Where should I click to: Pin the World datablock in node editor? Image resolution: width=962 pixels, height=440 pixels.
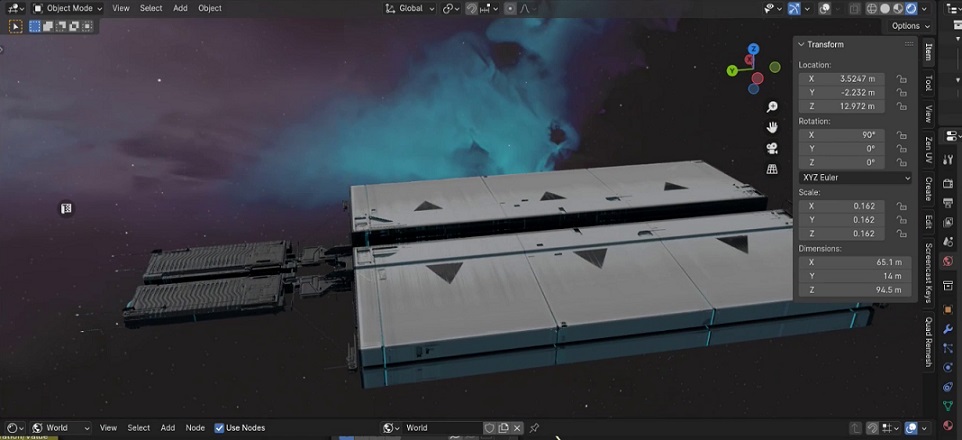[x=535, y=428]
